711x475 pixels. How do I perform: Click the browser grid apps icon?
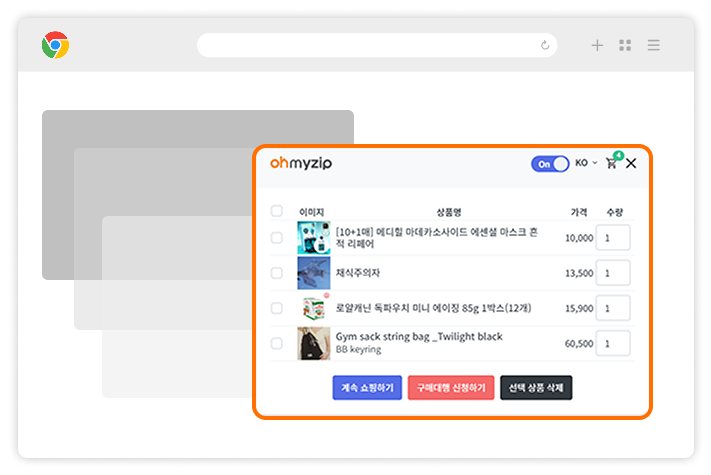pyautogui.click(x=625, y=45)
